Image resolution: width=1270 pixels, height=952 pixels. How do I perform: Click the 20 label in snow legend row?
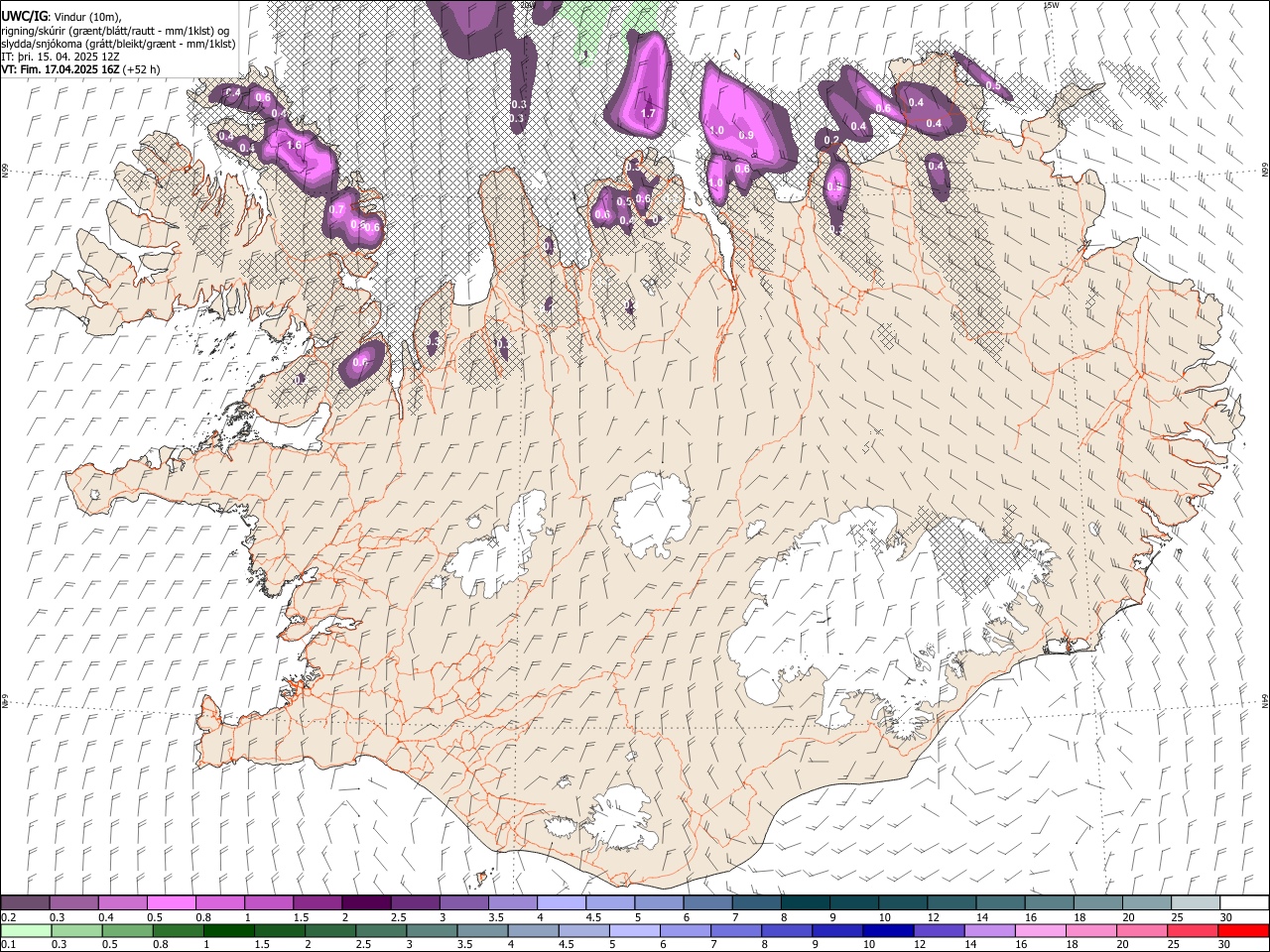1128,917
